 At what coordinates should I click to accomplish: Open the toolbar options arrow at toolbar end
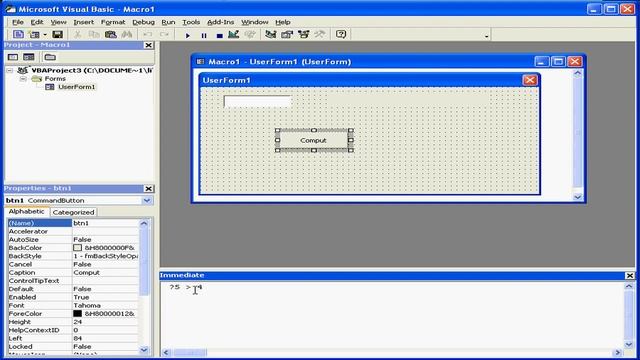[x=487, y=36]
